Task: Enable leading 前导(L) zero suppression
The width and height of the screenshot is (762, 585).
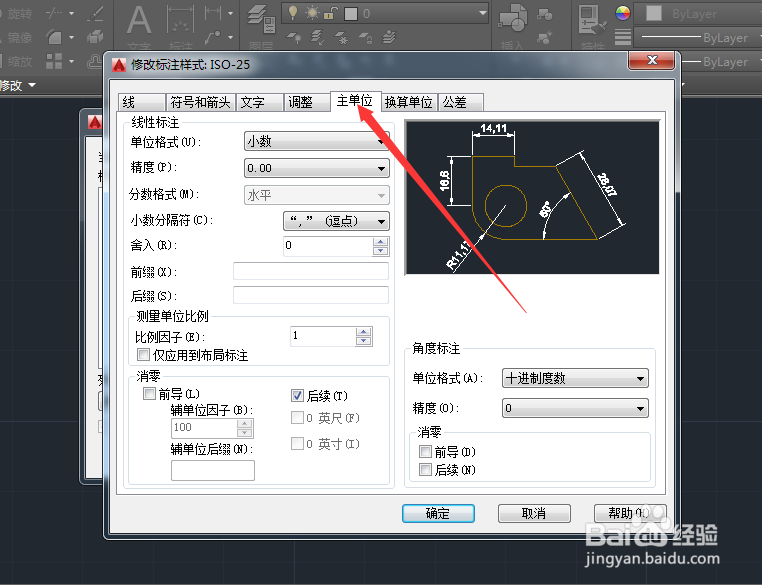Action: pos(149,393)
